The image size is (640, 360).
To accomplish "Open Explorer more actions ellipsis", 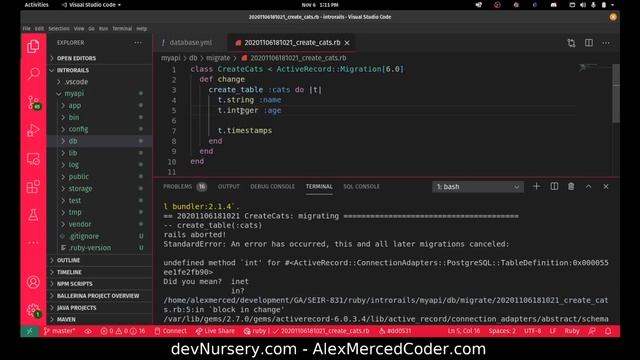I will 138,42.
